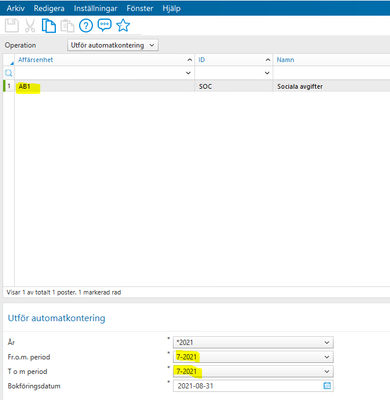
Task: Click the star favorites icon
Action: click(x=123, y=25)
